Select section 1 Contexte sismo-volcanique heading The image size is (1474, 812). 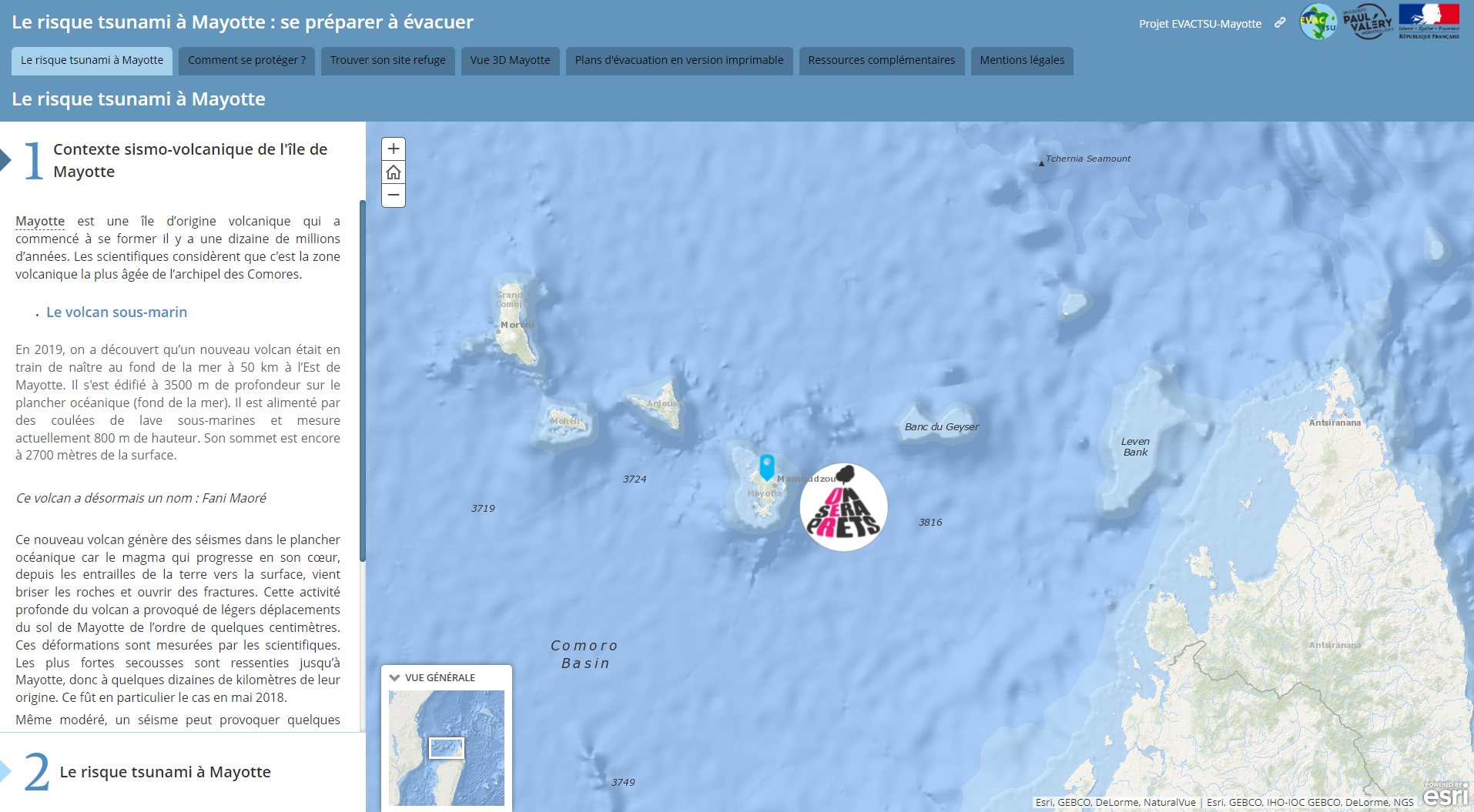pos(190,160)
